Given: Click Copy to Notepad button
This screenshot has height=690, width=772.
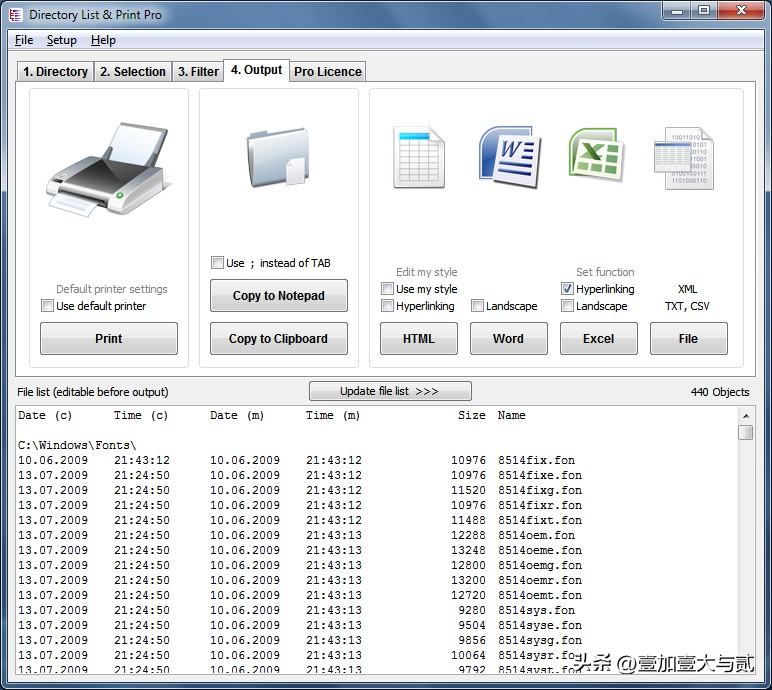Looking at the screenshot, I should pyautogui.click(x=279, y=296).
